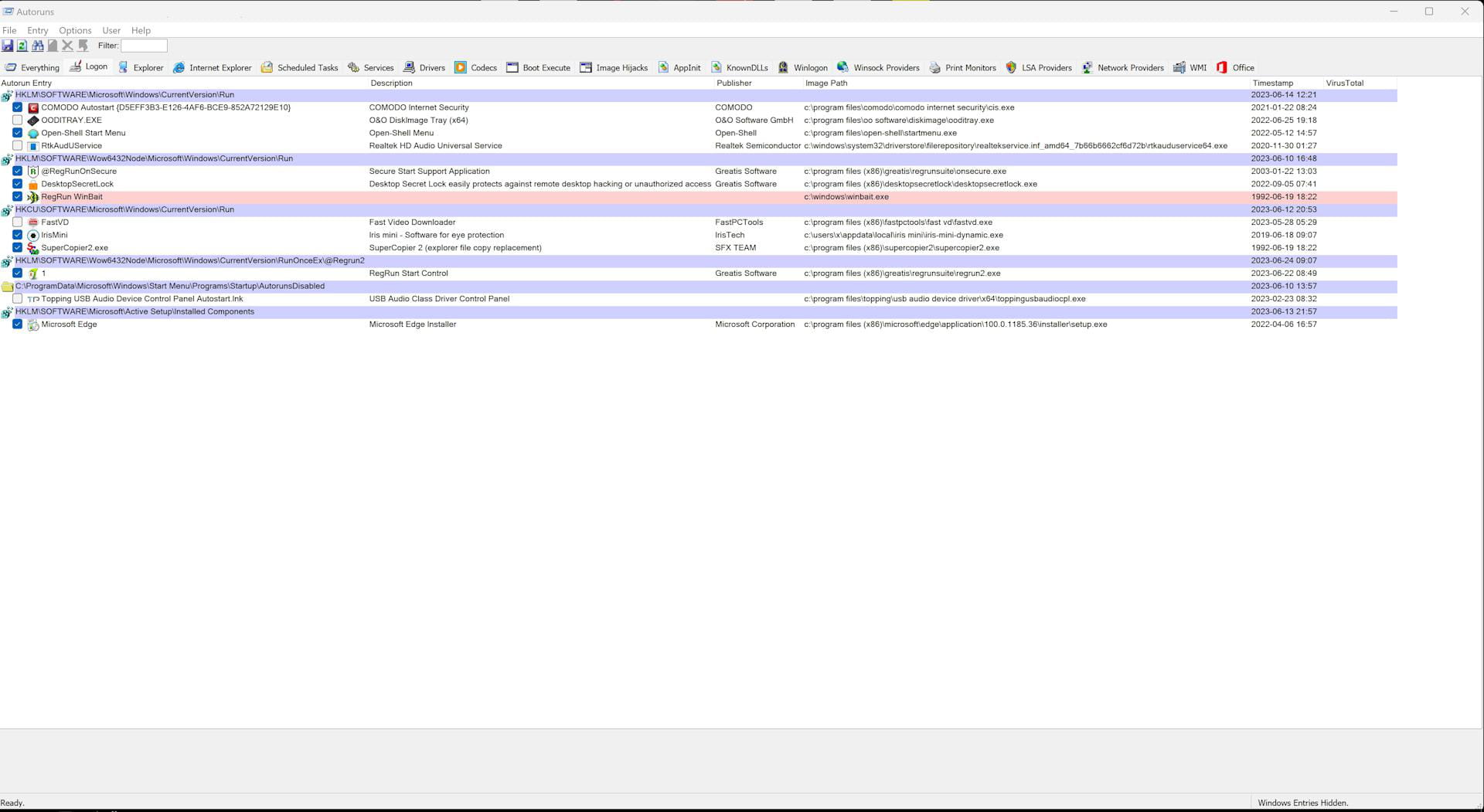Viewport: 1484px width, 812px height.
Task: Uncheck the COMODO Autostart checkbox
Action: (17, 107)
